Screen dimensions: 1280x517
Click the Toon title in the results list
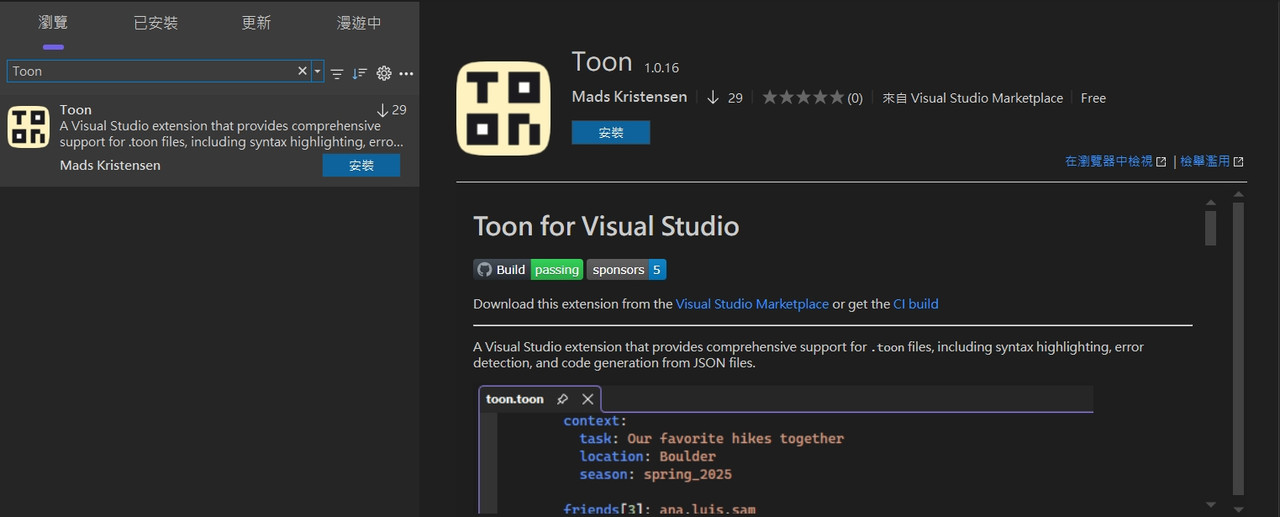click(76, 110)
